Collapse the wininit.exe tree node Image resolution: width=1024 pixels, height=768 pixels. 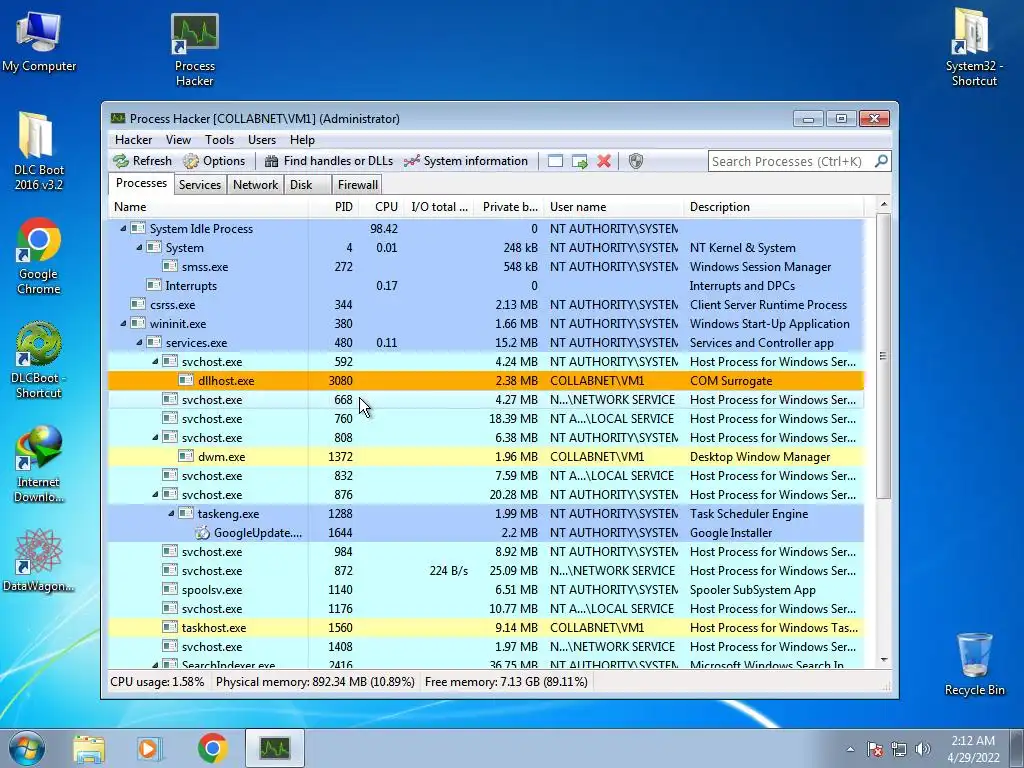tap(123, 323)
